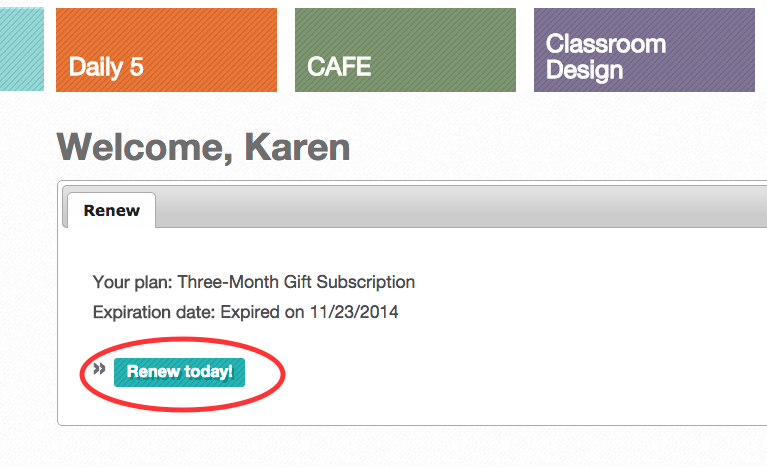
Task: Switch to the Renew tab
Action: (x=112, y=210)
